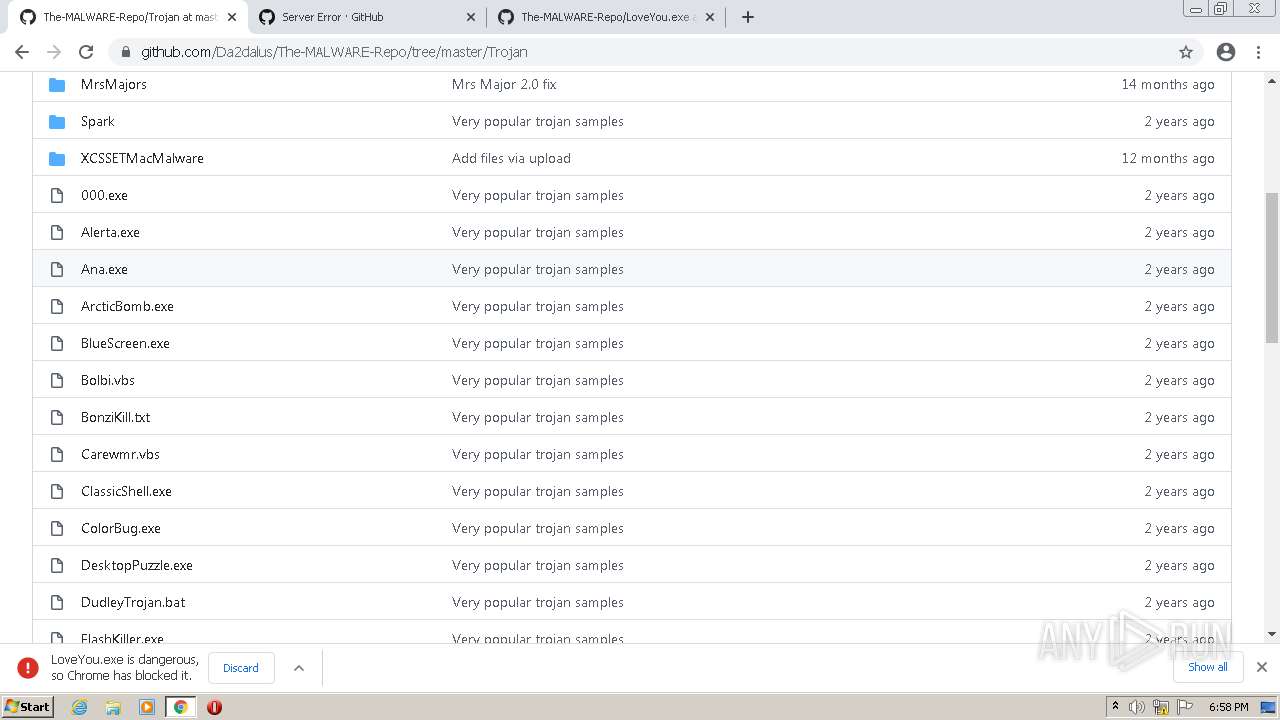Open the BonziKill.txt file

pos(116,417)
